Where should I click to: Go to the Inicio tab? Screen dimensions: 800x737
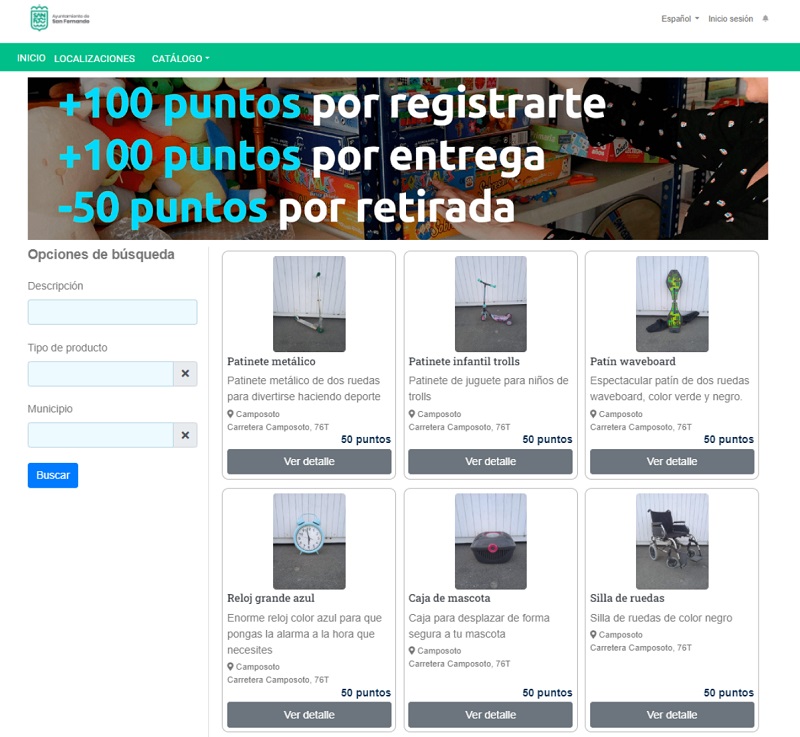(x=31, y=58)
